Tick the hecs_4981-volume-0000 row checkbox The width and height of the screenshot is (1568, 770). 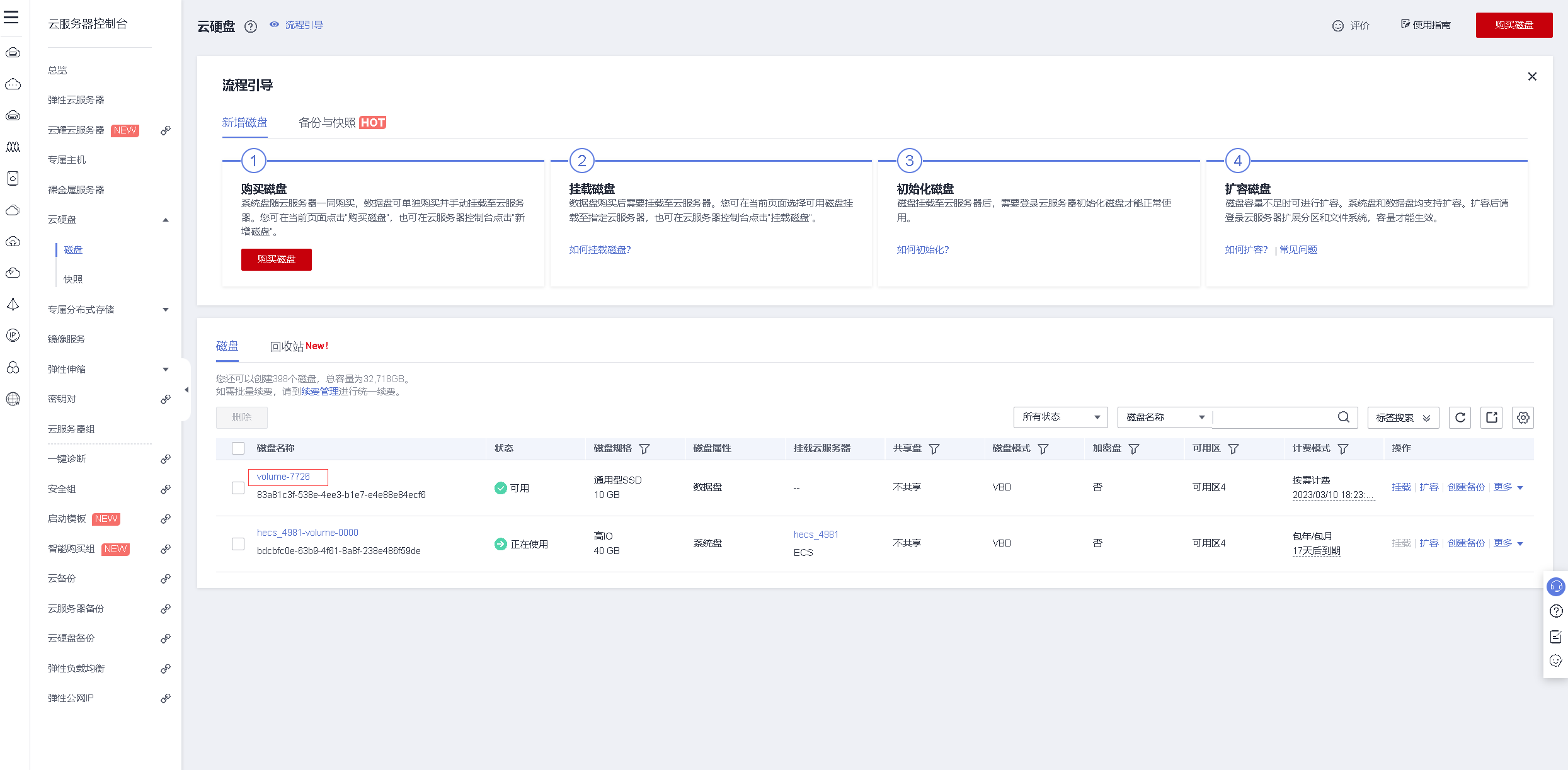(x=238, y=544)
